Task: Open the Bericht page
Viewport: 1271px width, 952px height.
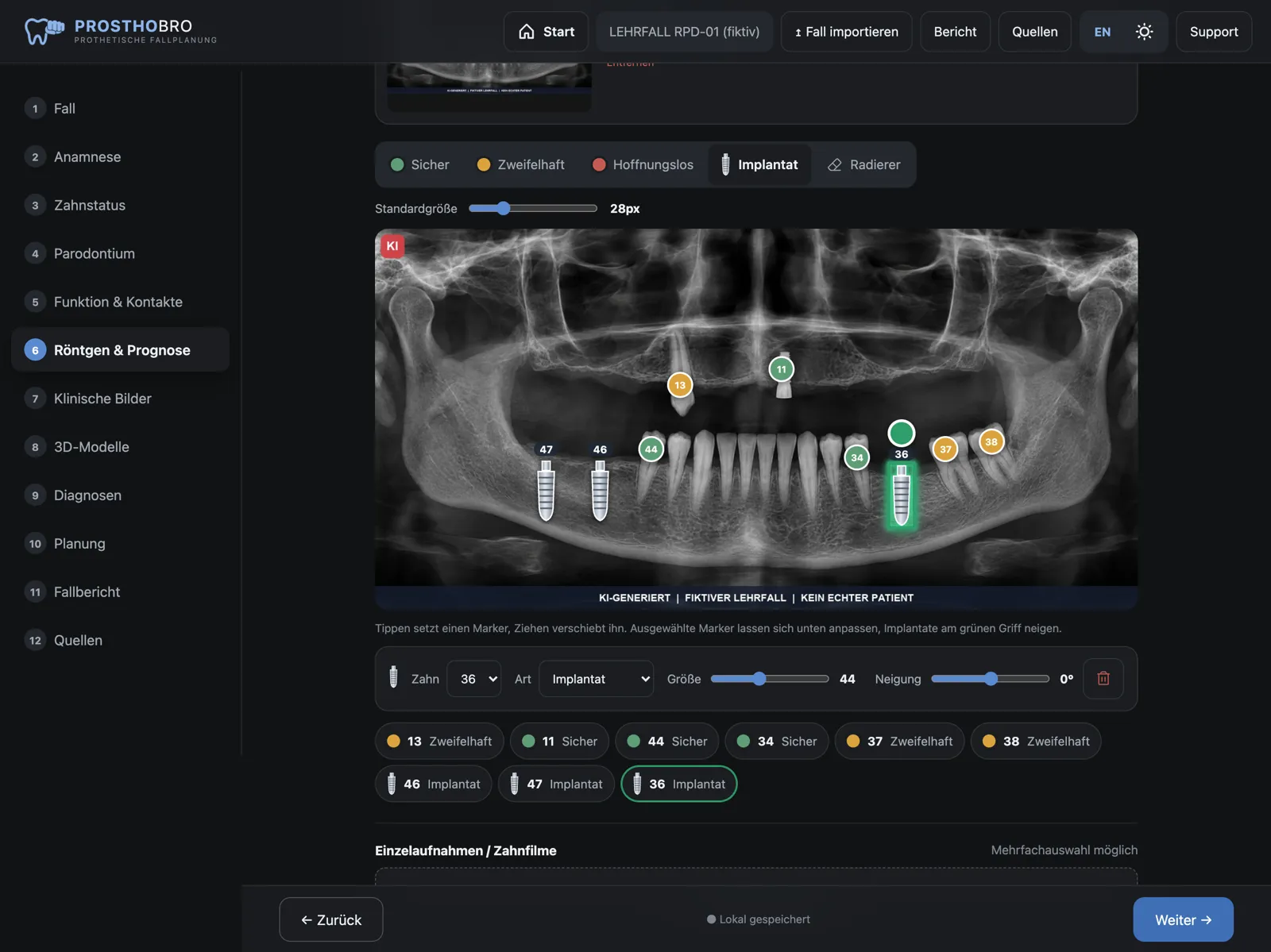Action: [955, 32]
